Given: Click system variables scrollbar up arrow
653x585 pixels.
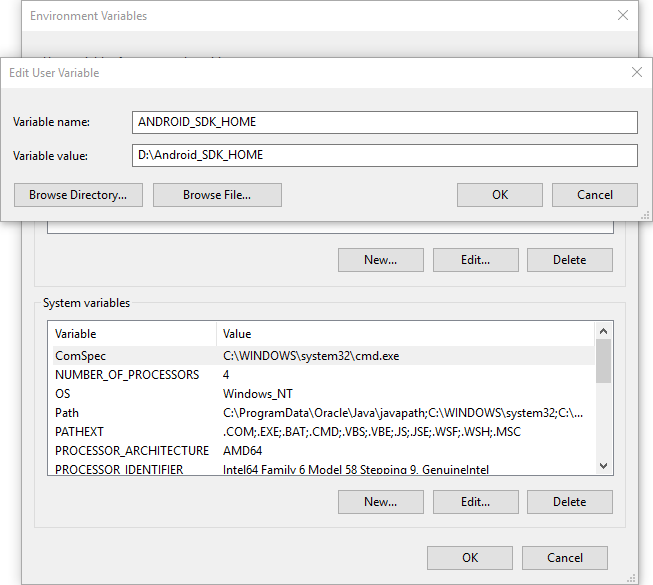Looking at the screenshot, I should [x=603, y=331].
